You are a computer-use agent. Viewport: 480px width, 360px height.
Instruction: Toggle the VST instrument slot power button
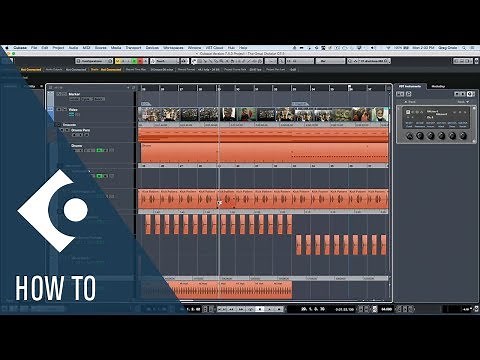click(408, 112)
